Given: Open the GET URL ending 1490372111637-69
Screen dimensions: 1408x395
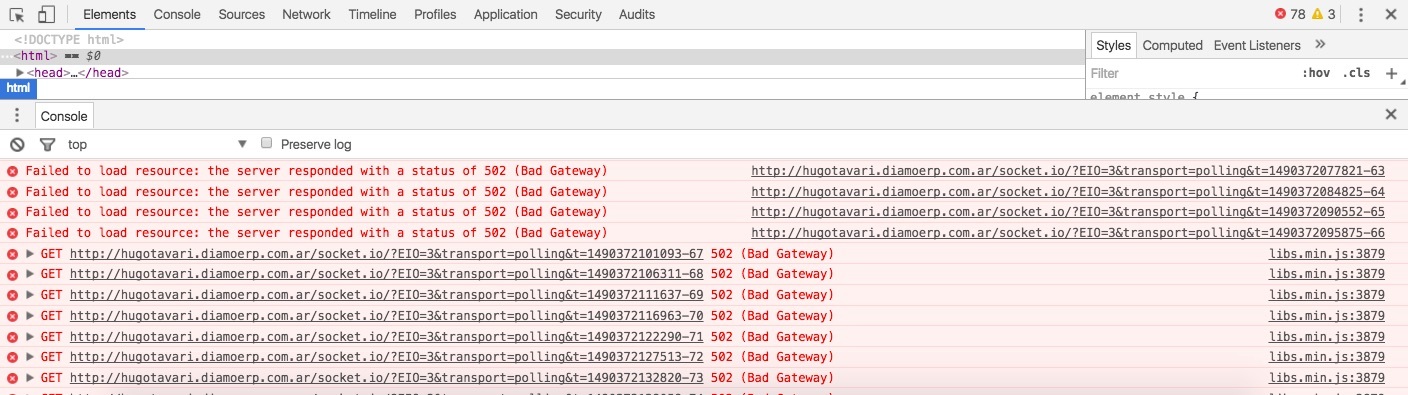Looking at the screenshot, I should pos(387,295).
